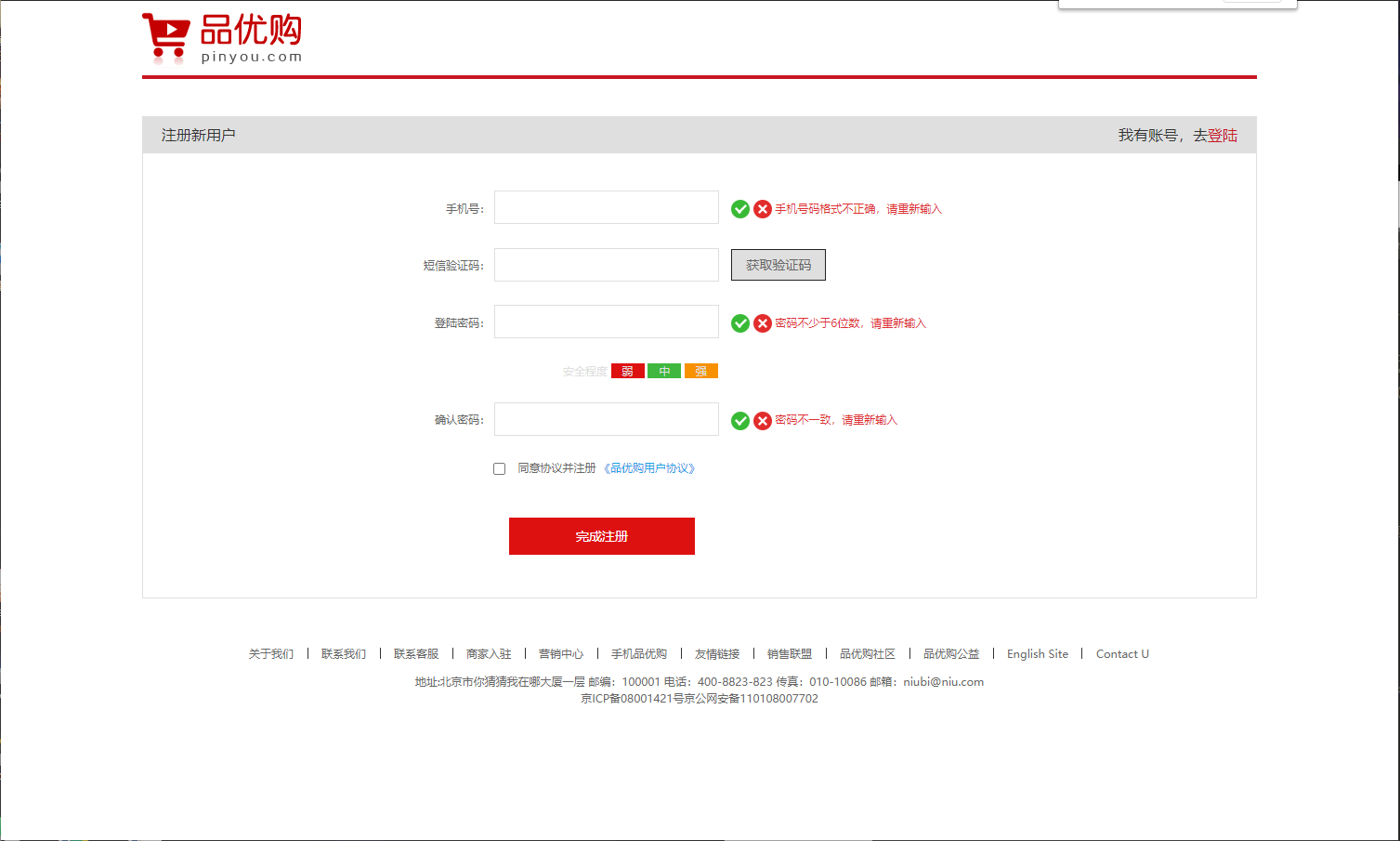Click the 京ICP备08001421号 text
The height and width of the screenshot is (841, 1400).
coord(632,699)
